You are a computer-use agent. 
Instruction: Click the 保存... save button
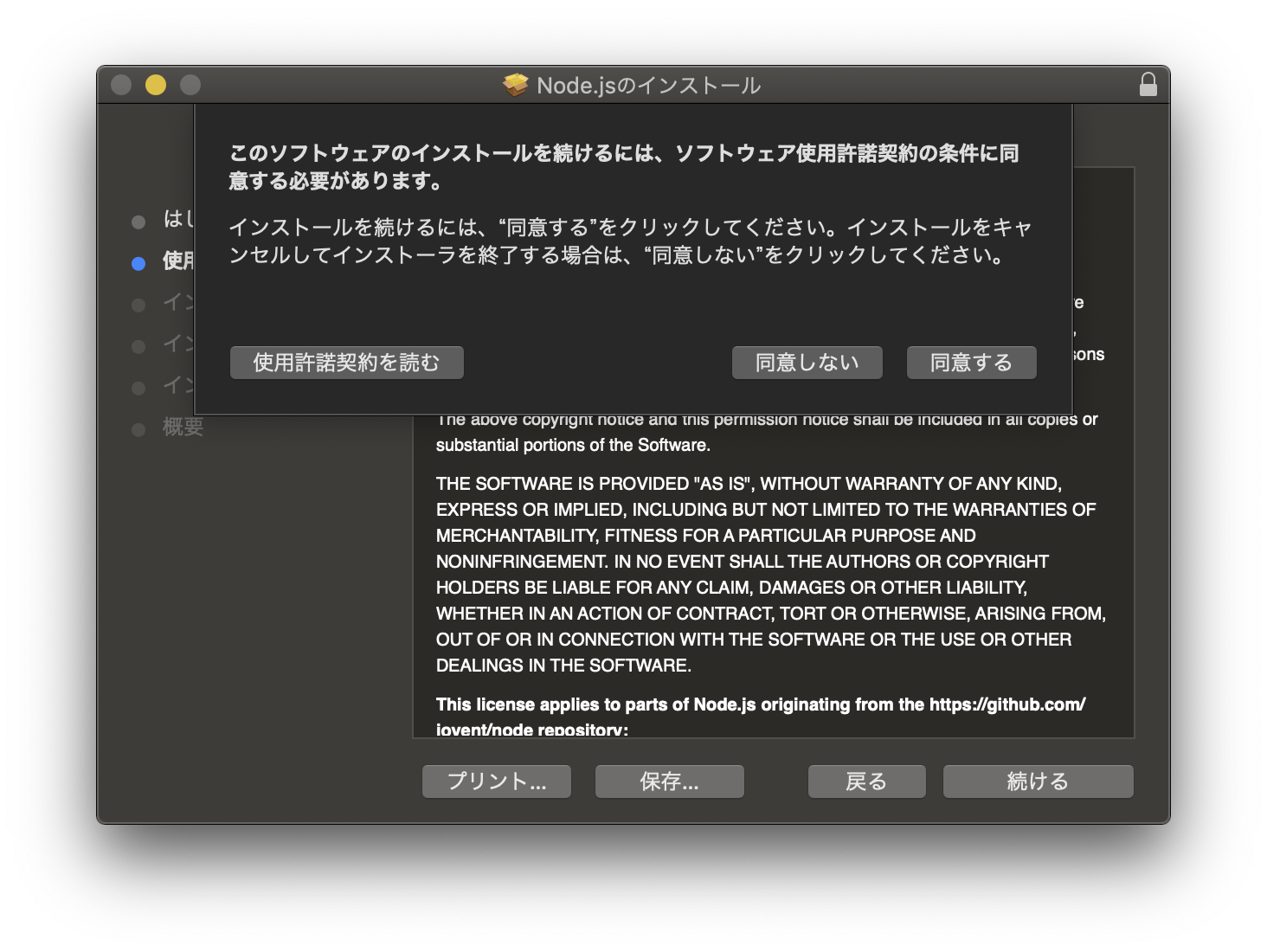669,782
